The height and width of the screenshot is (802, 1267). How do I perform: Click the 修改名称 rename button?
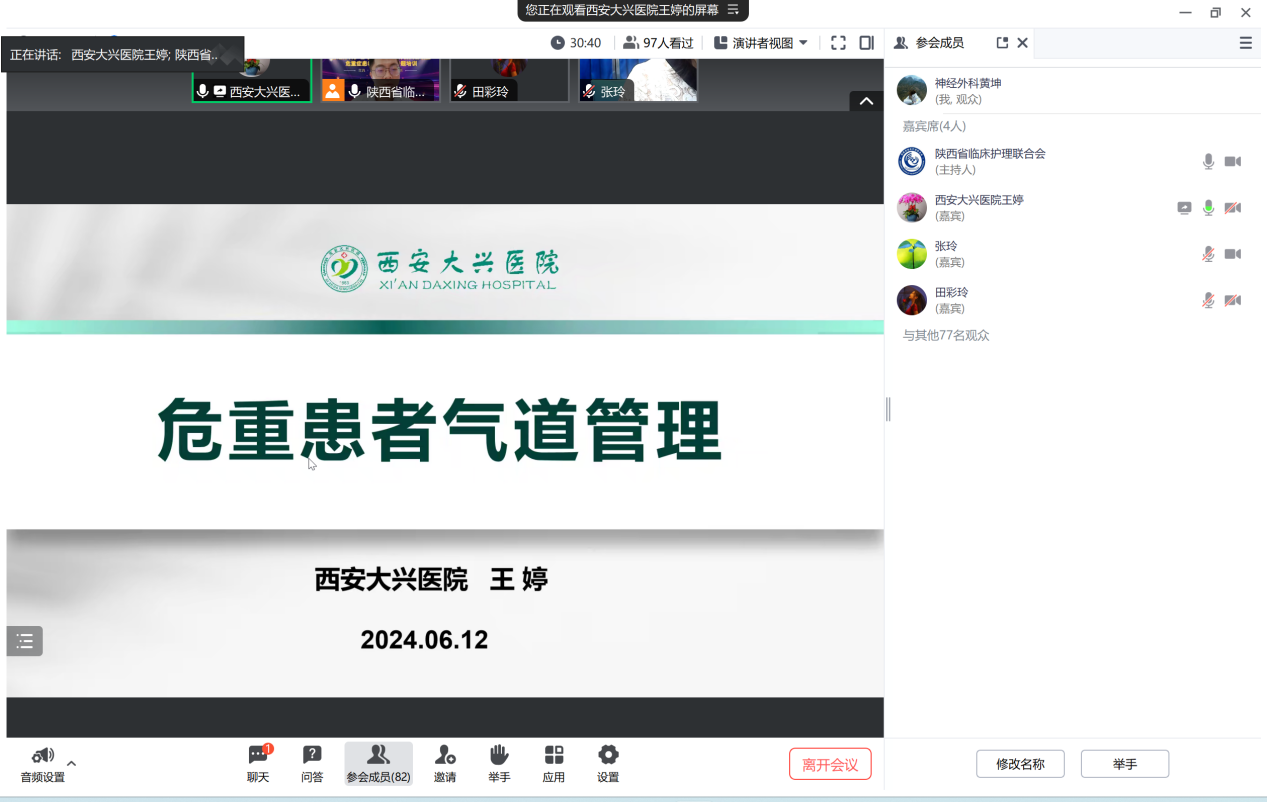click(1020, 764)
